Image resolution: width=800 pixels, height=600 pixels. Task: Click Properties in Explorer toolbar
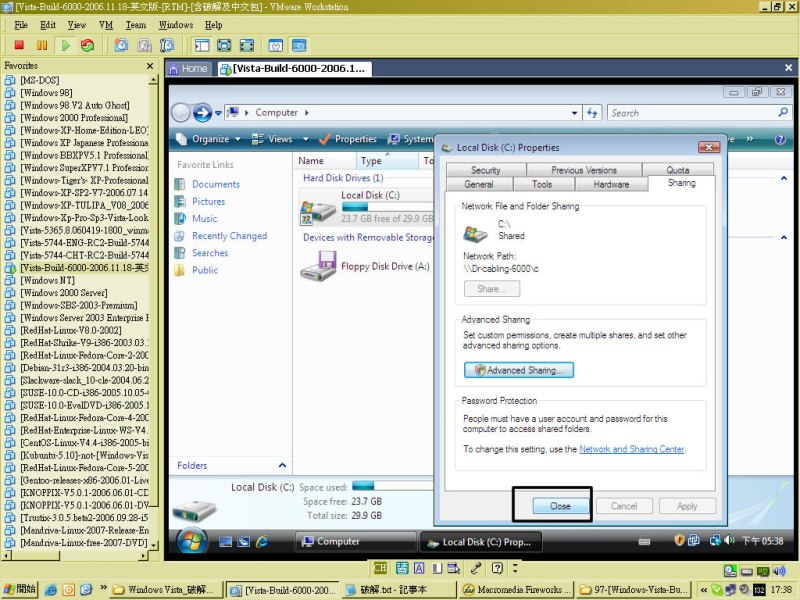(348, 139)
